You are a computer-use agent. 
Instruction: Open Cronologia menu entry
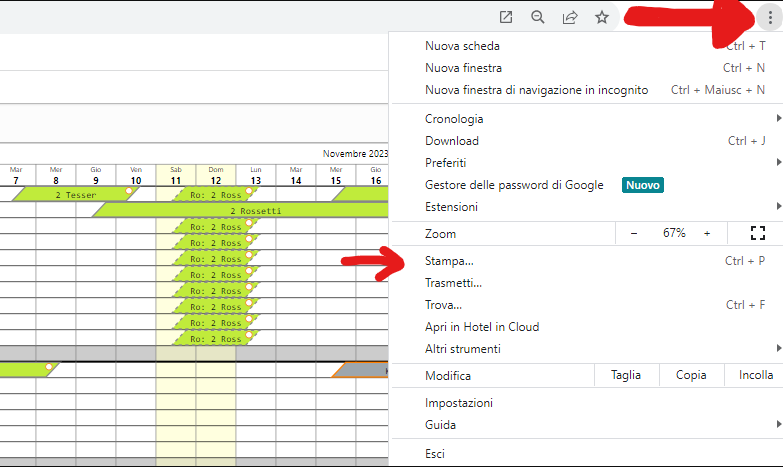[454, 119]
